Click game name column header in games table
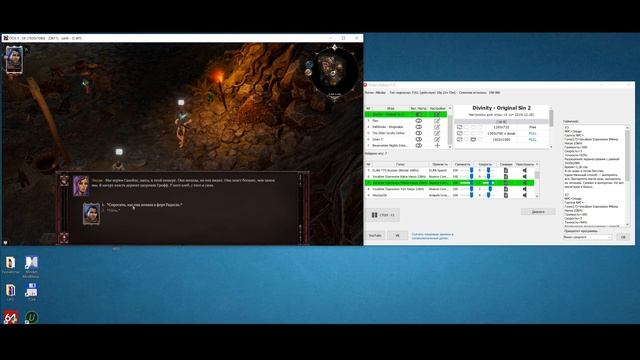This screenshot has width=640, height=360. 390,108
